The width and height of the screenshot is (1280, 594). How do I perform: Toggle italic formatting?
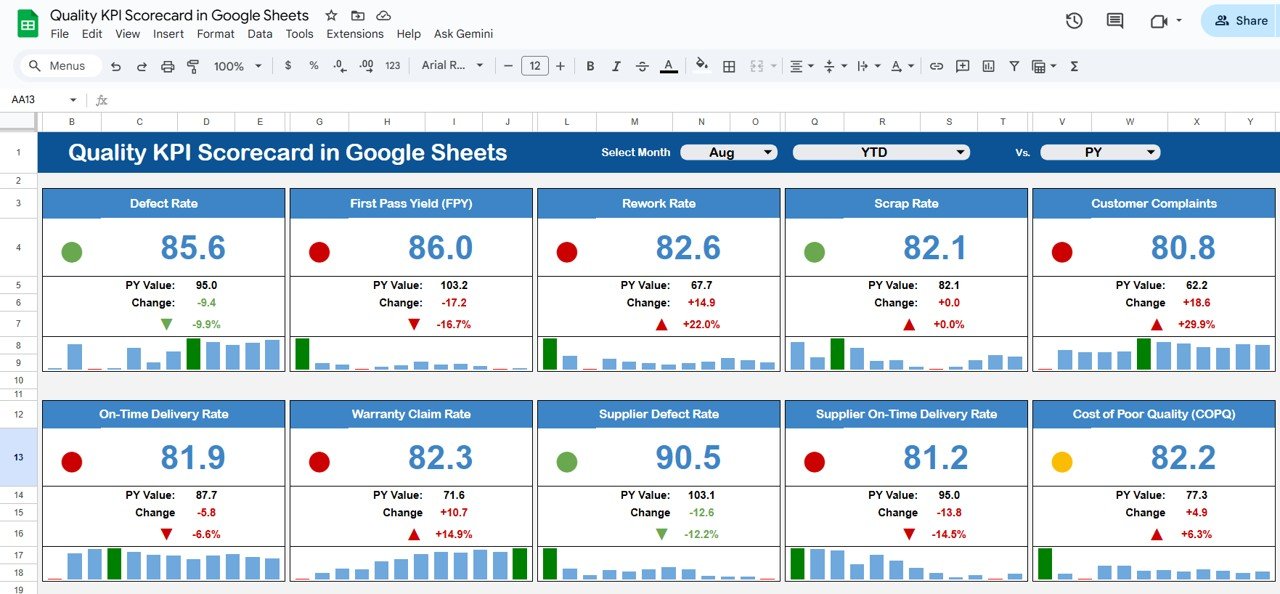coord(615,66)
